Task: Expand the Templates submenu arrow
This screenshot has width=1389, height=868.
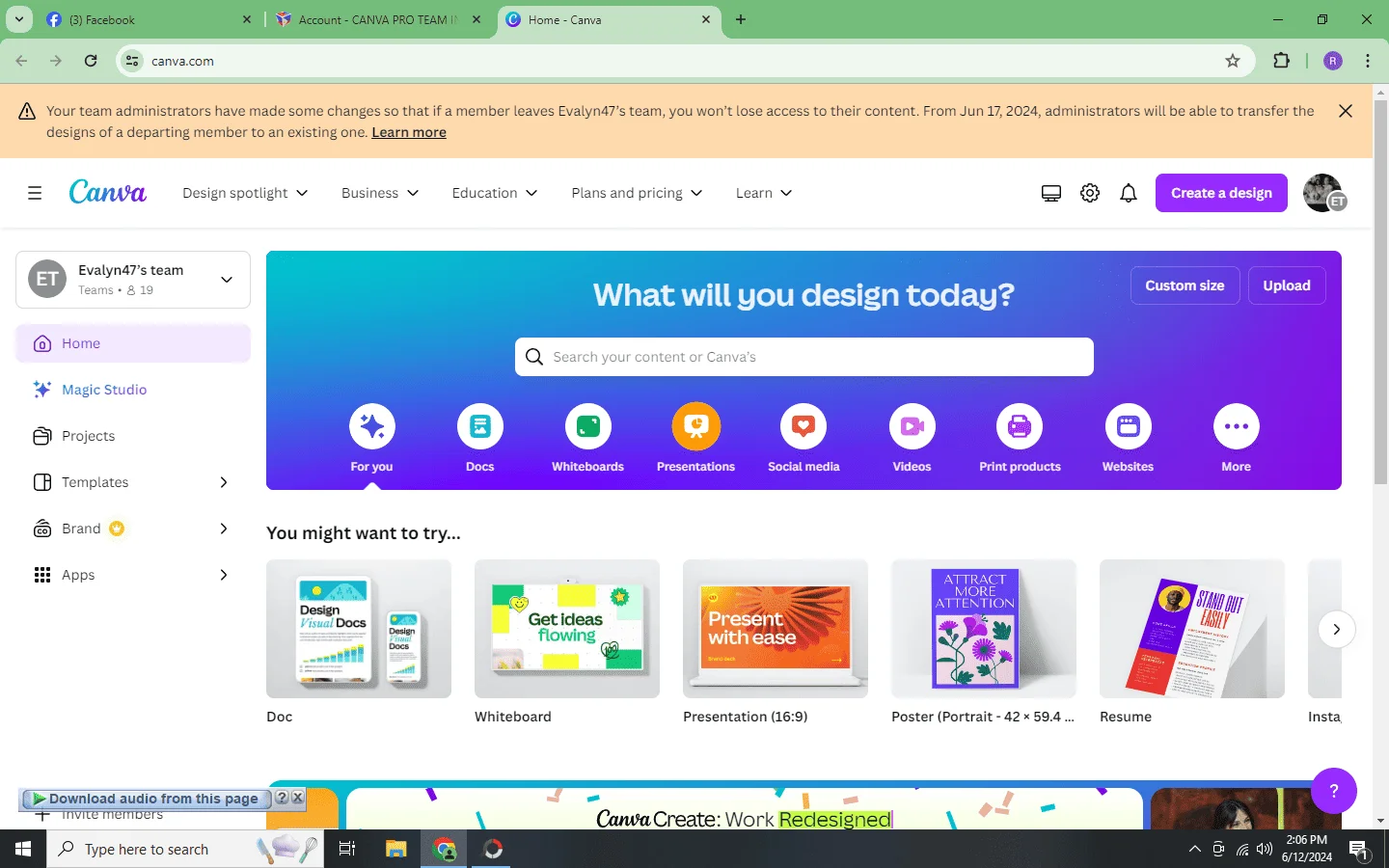Action: (x=224, y=482)
